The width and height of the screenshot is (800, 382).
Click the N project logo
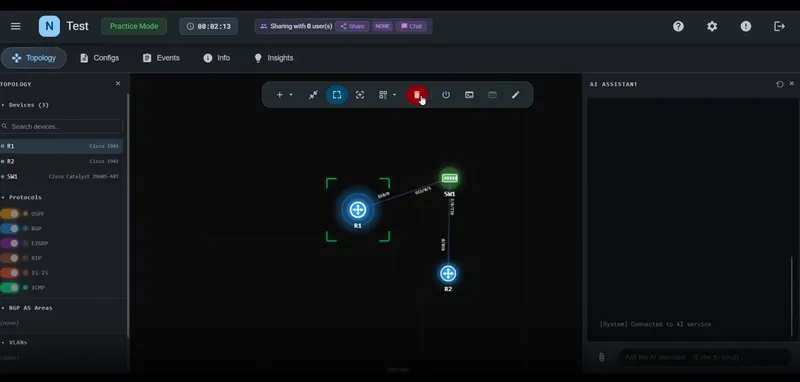(49, 26)
